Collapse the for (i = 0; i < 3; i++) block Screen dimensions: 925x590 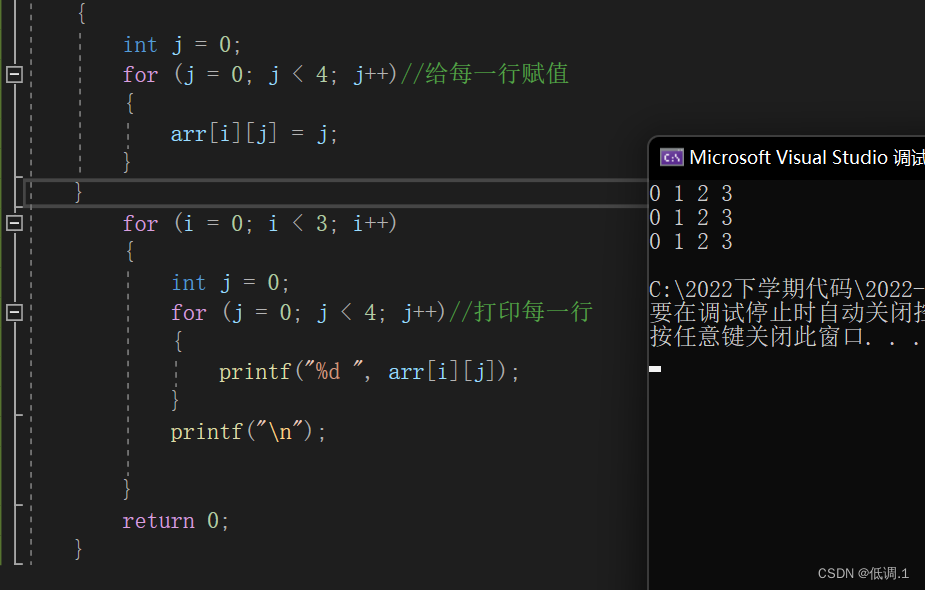pyautogui.click(x=14, y=223)
